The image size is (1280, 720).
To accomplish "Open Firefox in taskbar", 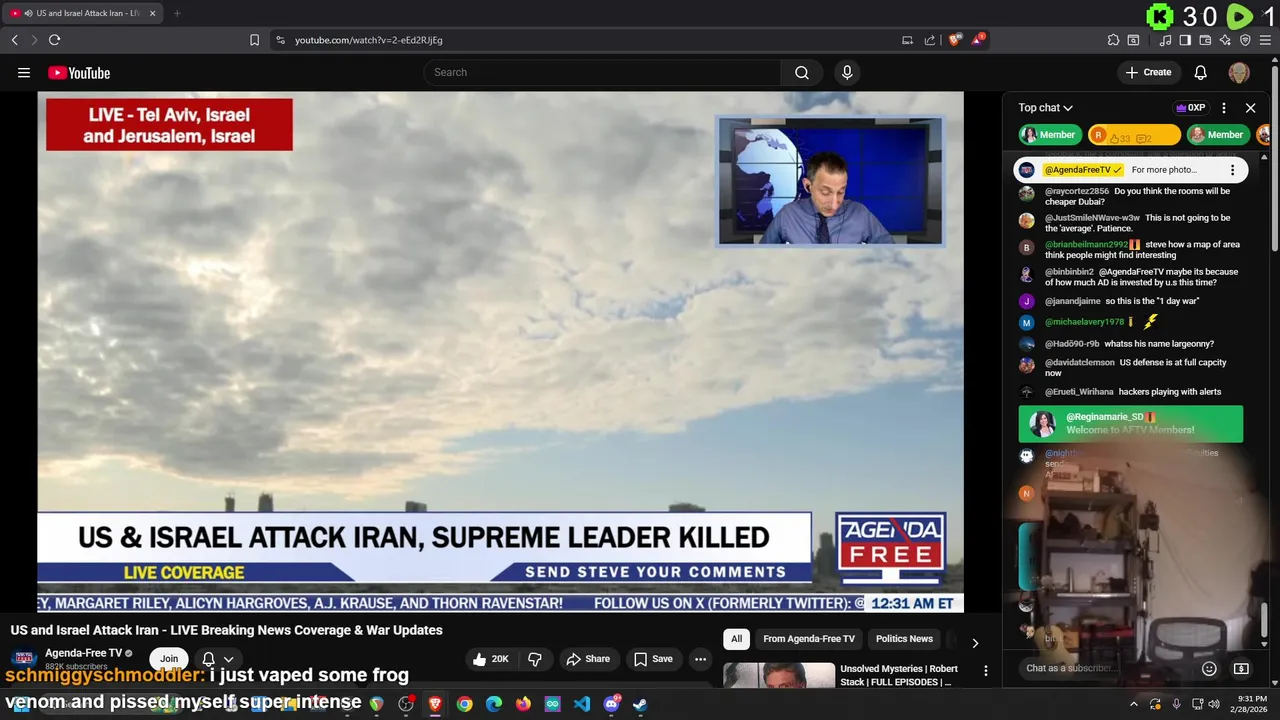I will (523, 704).
